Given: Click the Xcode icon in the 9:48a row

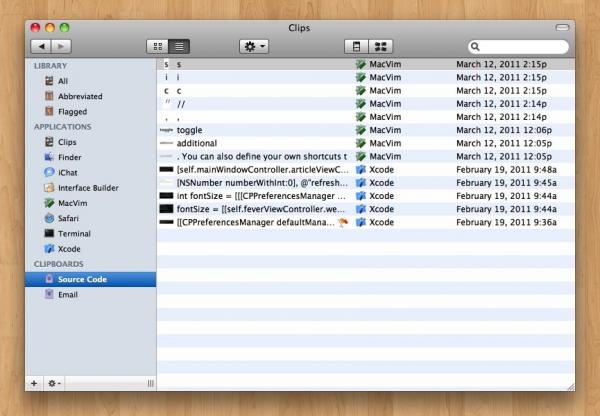Looking at the screenshot, I should [360, 170].
